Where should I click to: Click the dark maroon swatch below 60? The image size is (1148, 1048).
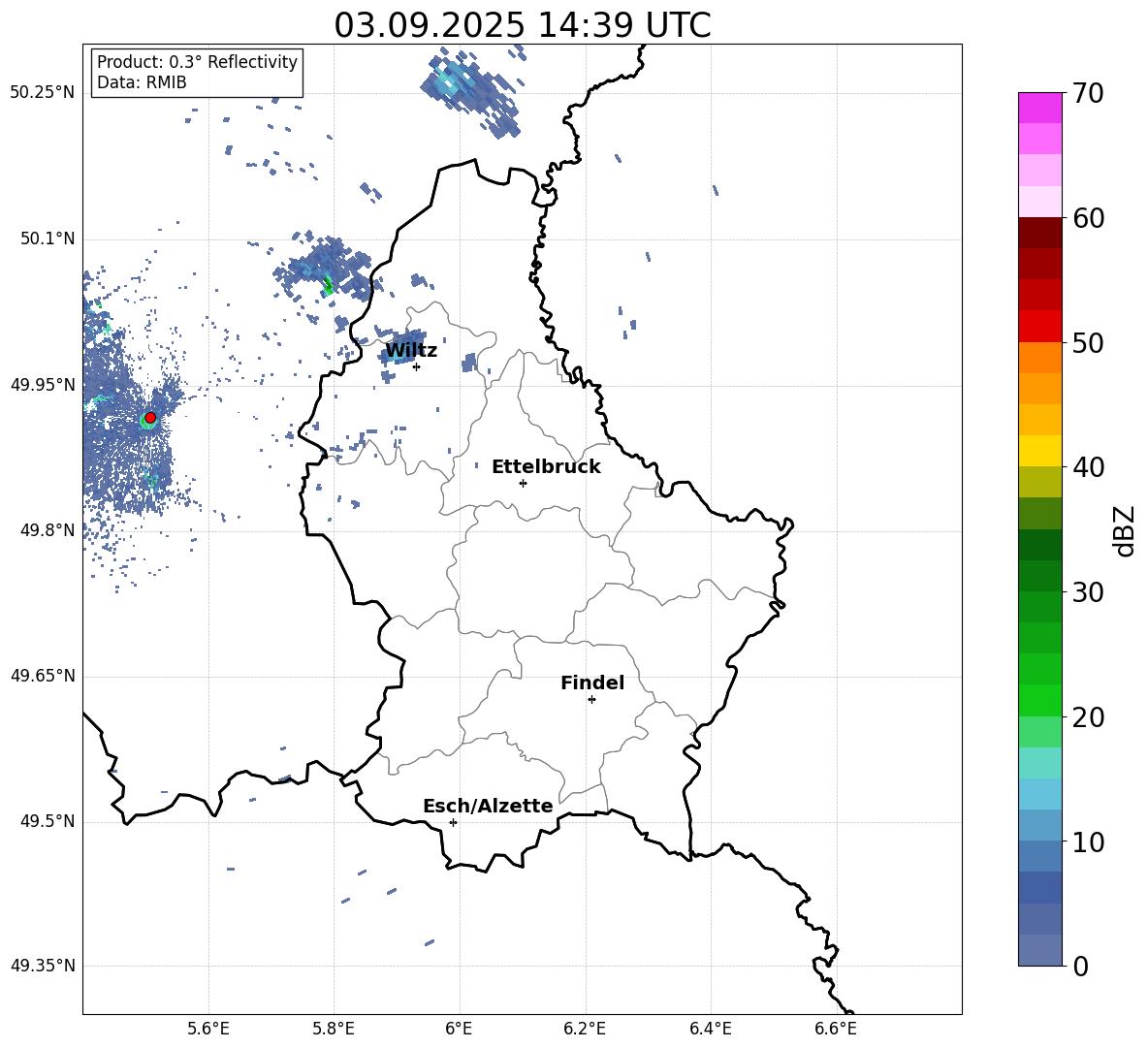1040,233
